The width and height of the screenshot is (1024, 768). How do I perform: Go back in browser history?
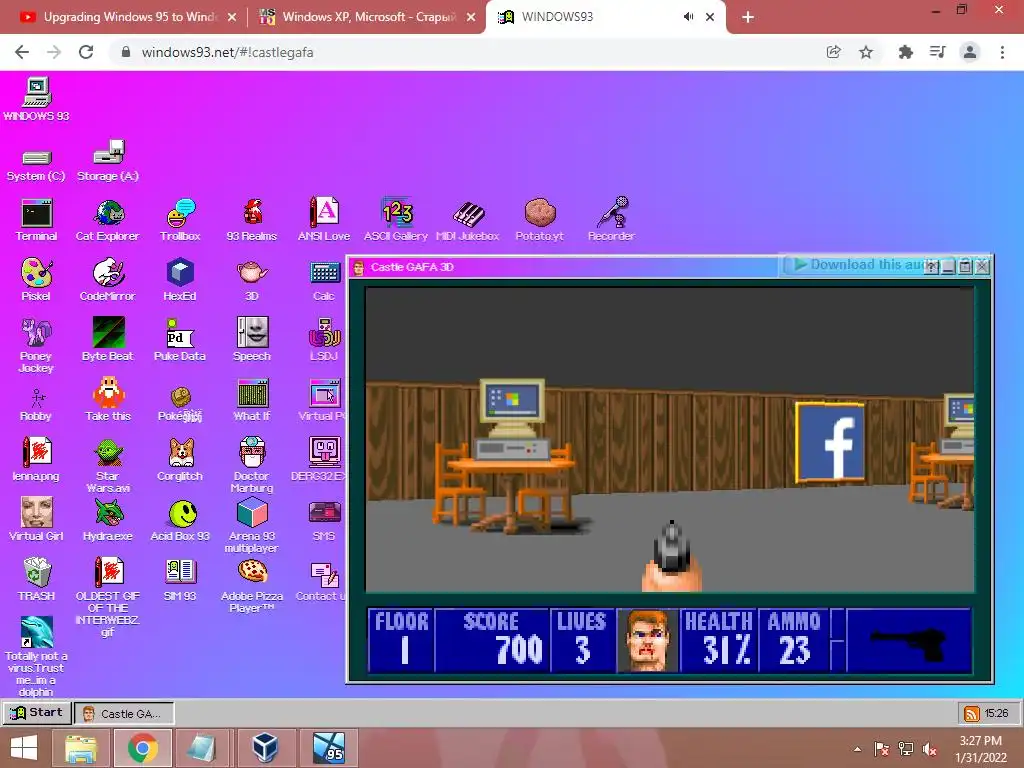(x=22, y=52)
